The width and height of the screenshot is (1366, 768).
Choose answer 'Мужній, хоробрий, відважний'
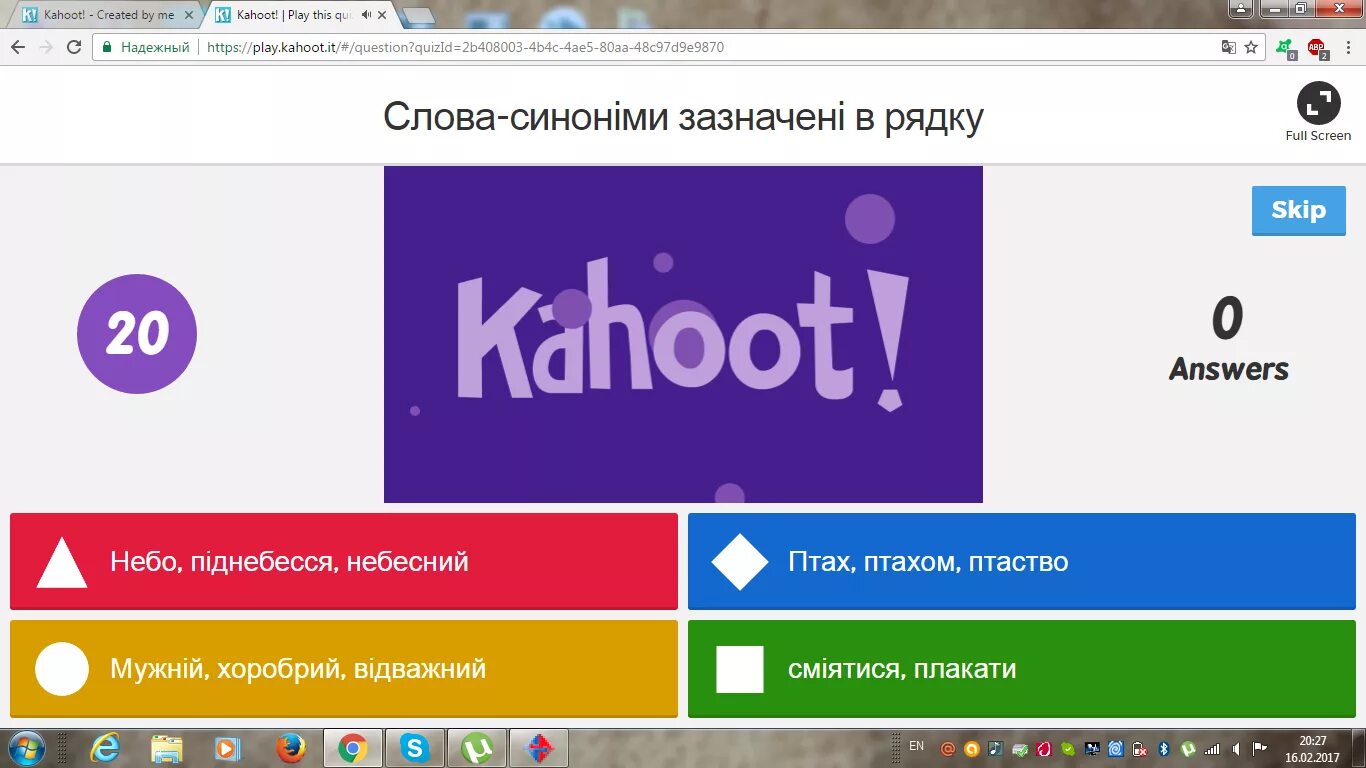344,669
